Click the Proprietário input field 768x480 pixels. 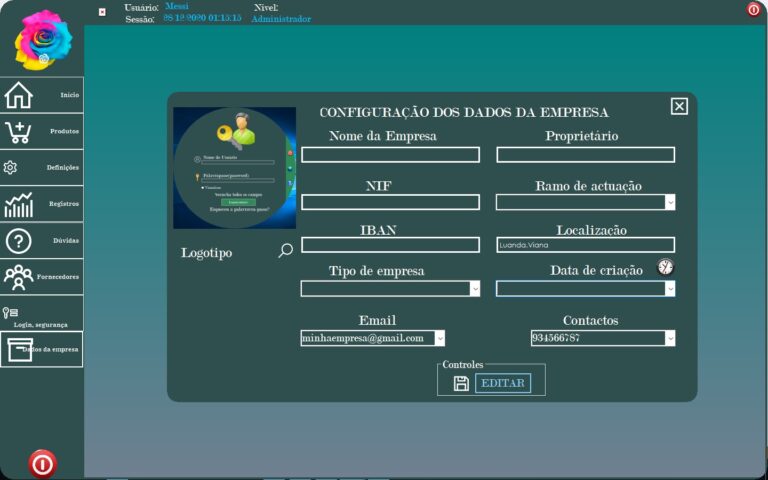click(x=586, y=155)
